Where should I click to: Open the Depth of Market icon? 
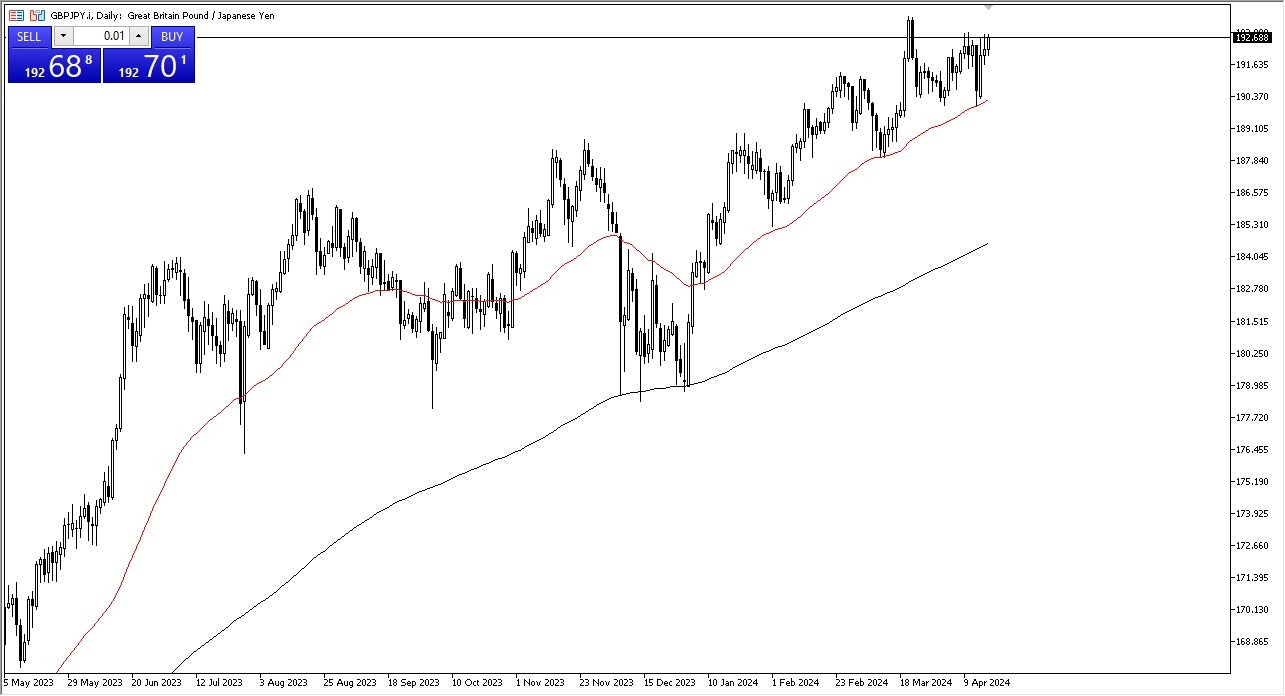16,15
